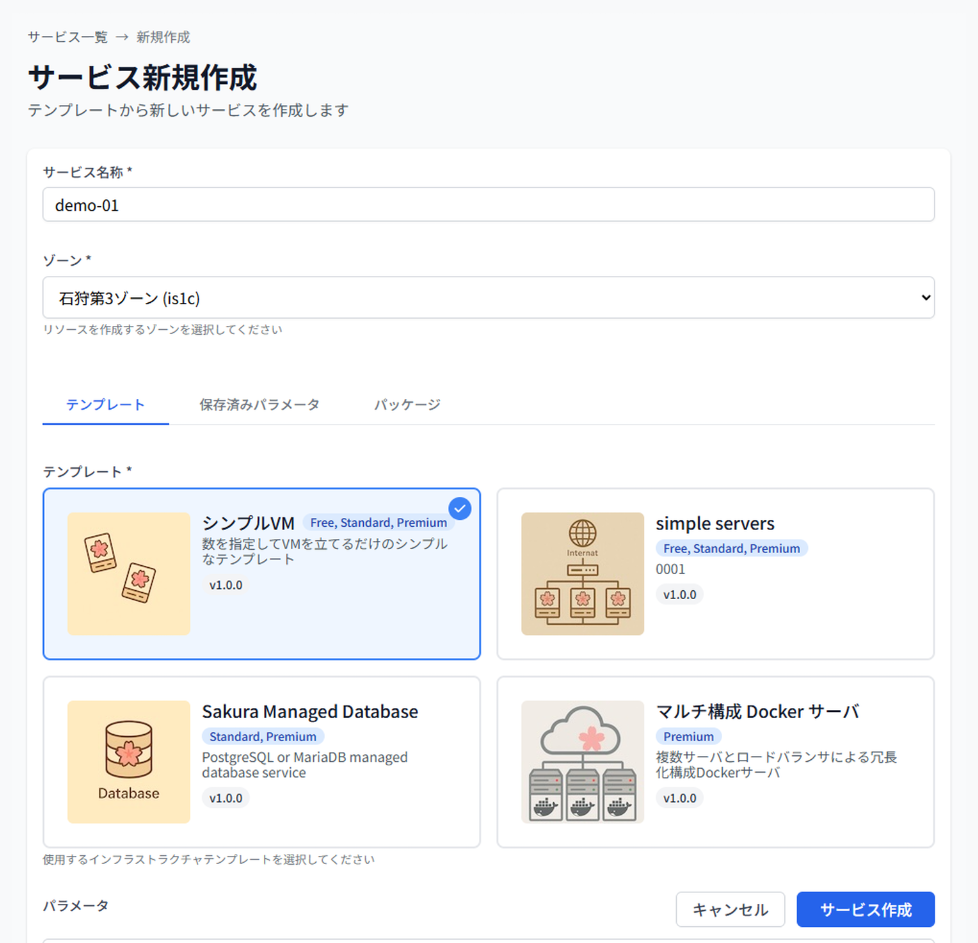Select the シンプルVM template title
Screen dimensions: 978x943
click(x=248, y=523)
